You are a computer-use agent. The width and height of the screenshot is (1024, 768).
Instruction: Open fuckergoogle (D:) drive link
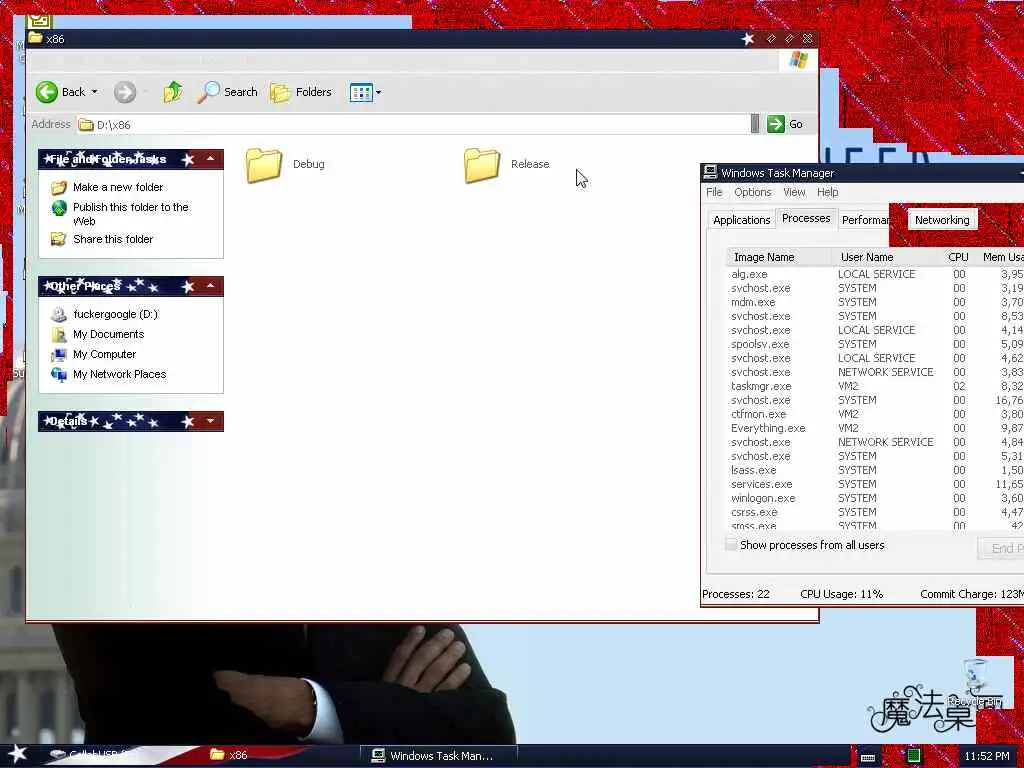tap(116, 314)
